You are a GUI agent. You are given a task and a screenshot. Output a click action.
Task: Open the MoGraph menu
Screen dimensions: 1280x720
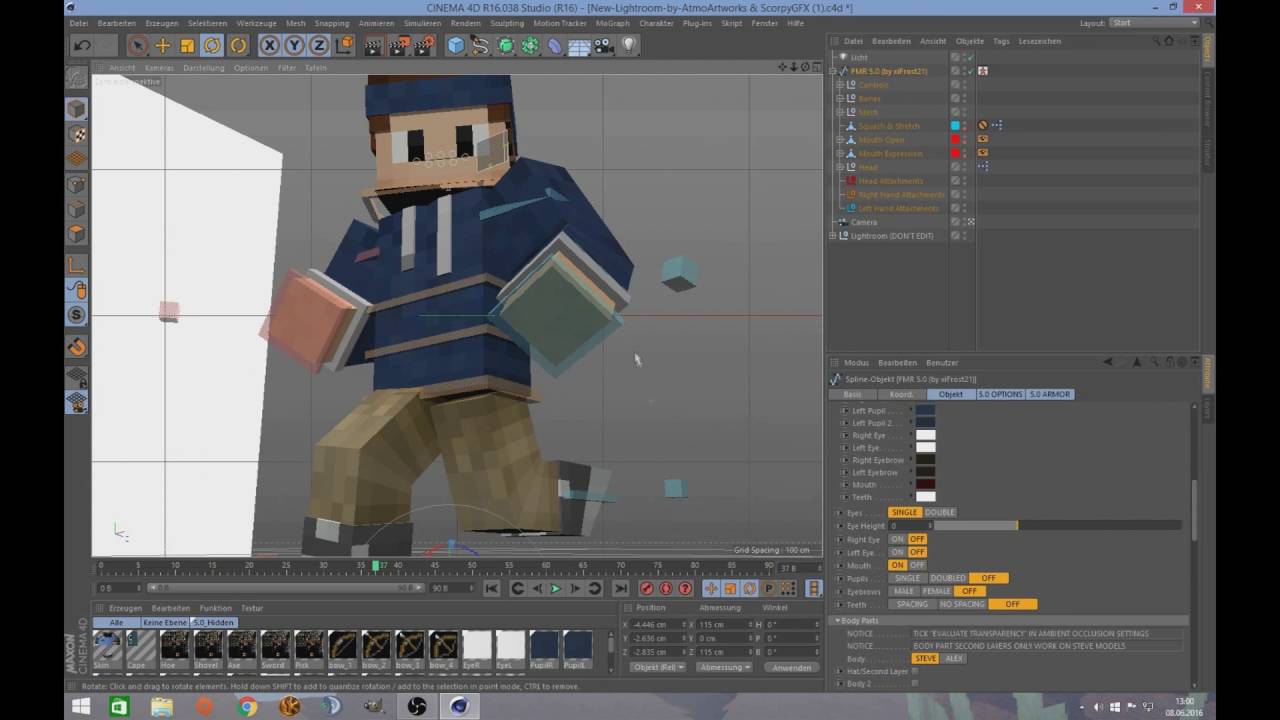[x=613, y=23]
